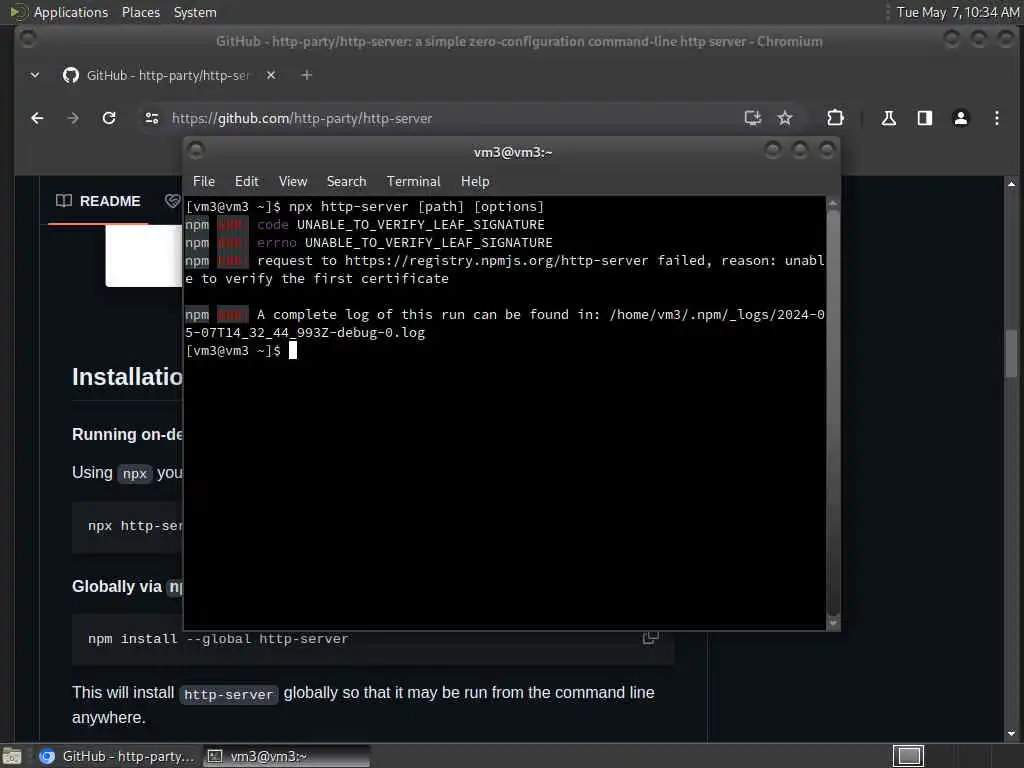Viewport: 1024px width, 768px height.
Task: Click the page scrollbar up arrow
Action: click(x=1011, y=184)
